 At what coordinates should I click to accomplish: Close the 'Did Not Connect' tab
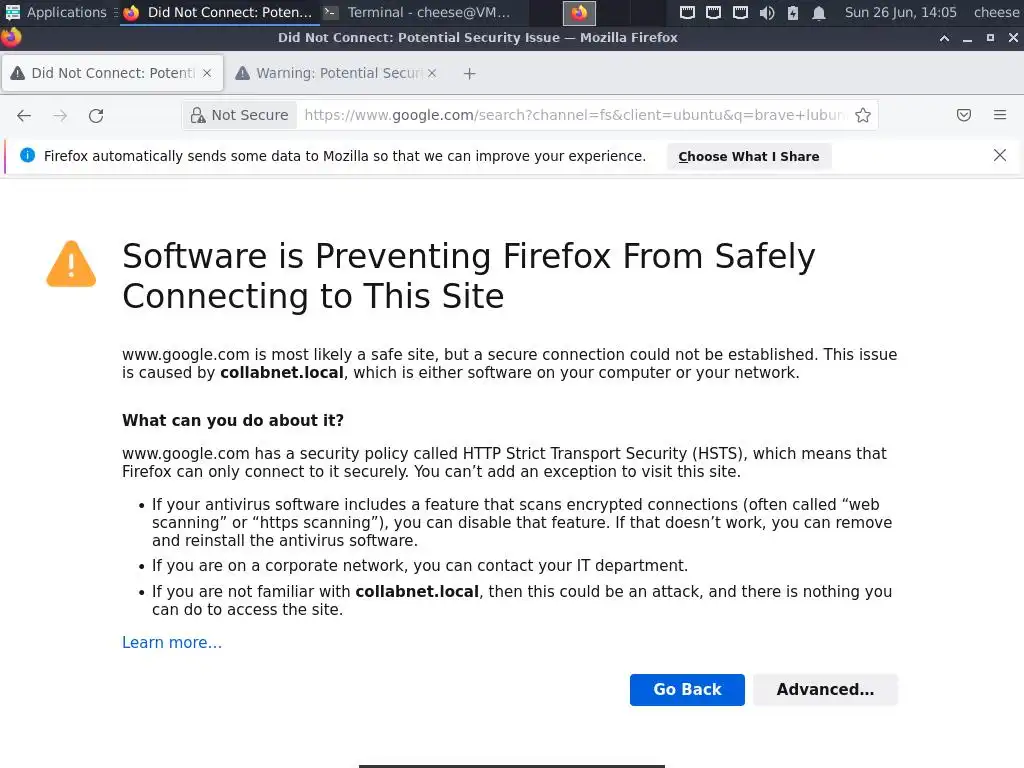pyautogui.click(x=207, y=73)
